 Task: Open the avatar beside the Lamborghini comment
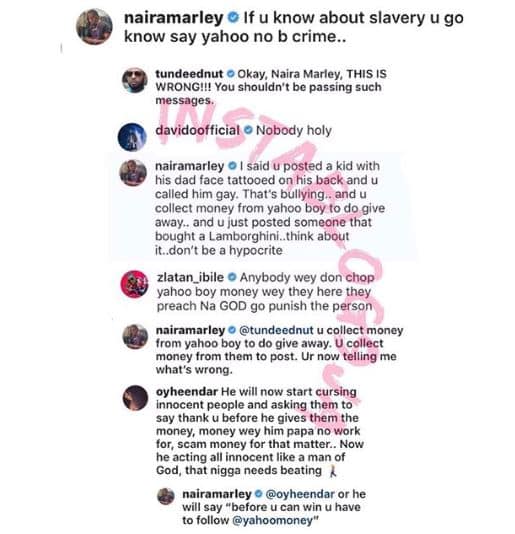tap(133, 173)
